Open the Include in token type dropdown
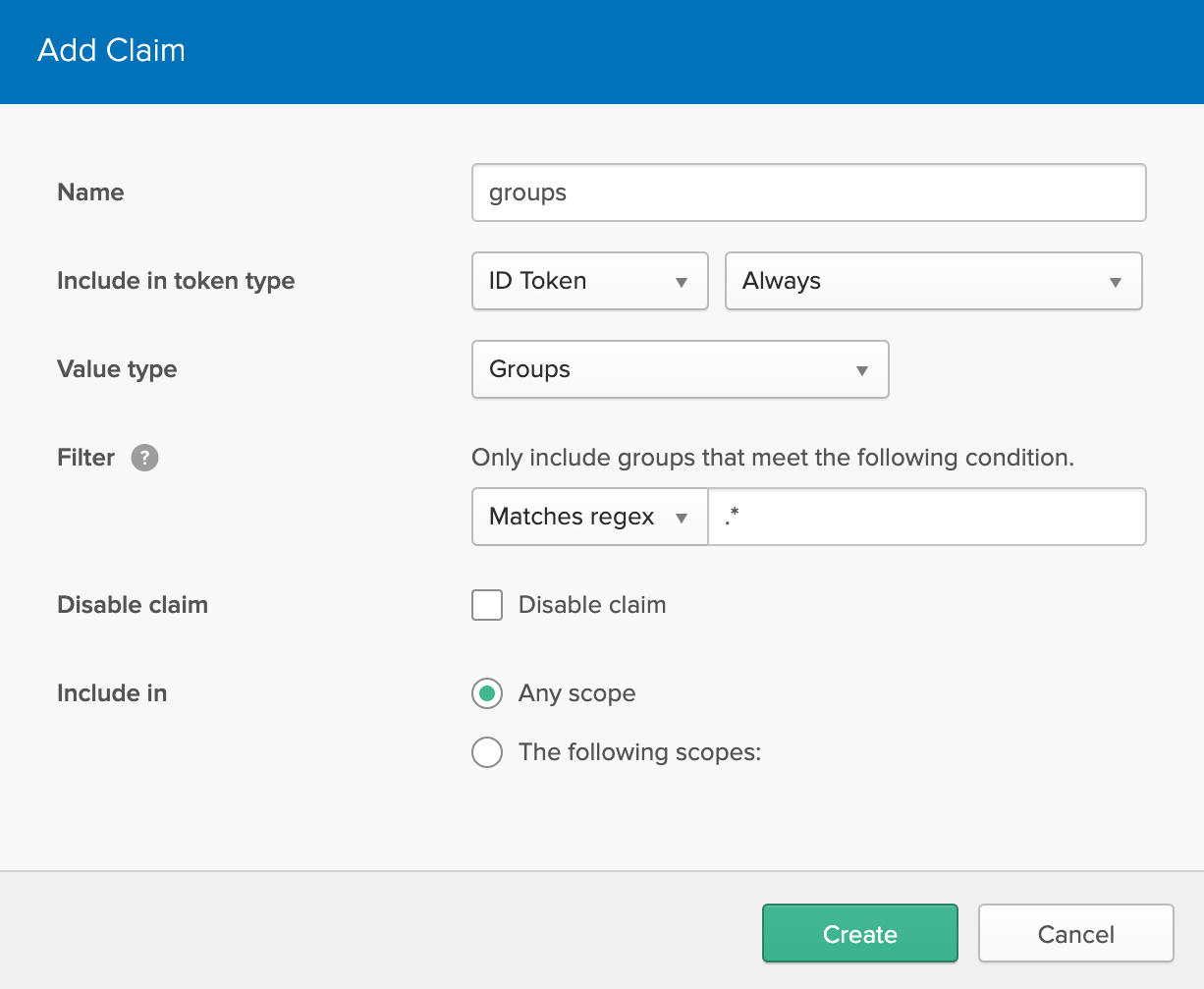1204x989 pixels. pos(589,281)
